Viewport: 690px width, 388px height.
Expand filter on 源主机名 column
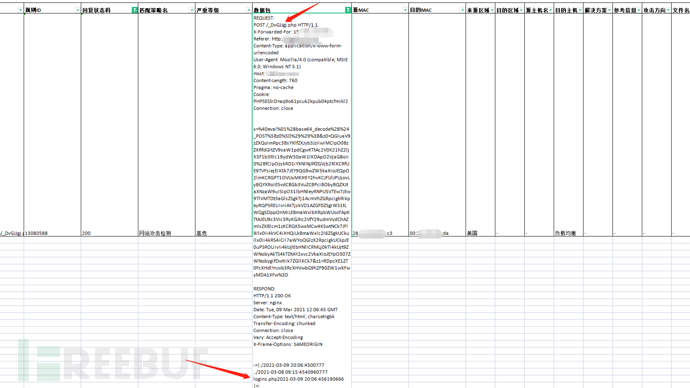[551, 10]
